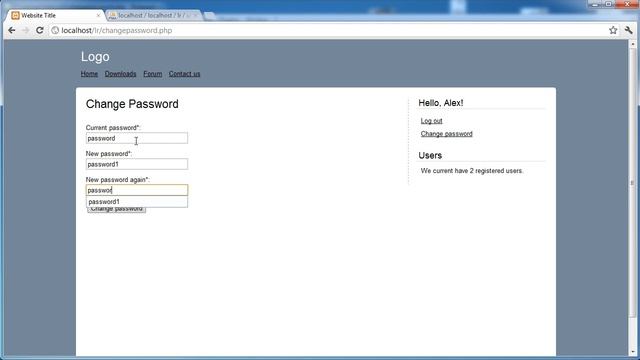Open the Chrome wrench menu
Image resolution: width=640 pixels, height=360 pixels.
coord(629,30)
